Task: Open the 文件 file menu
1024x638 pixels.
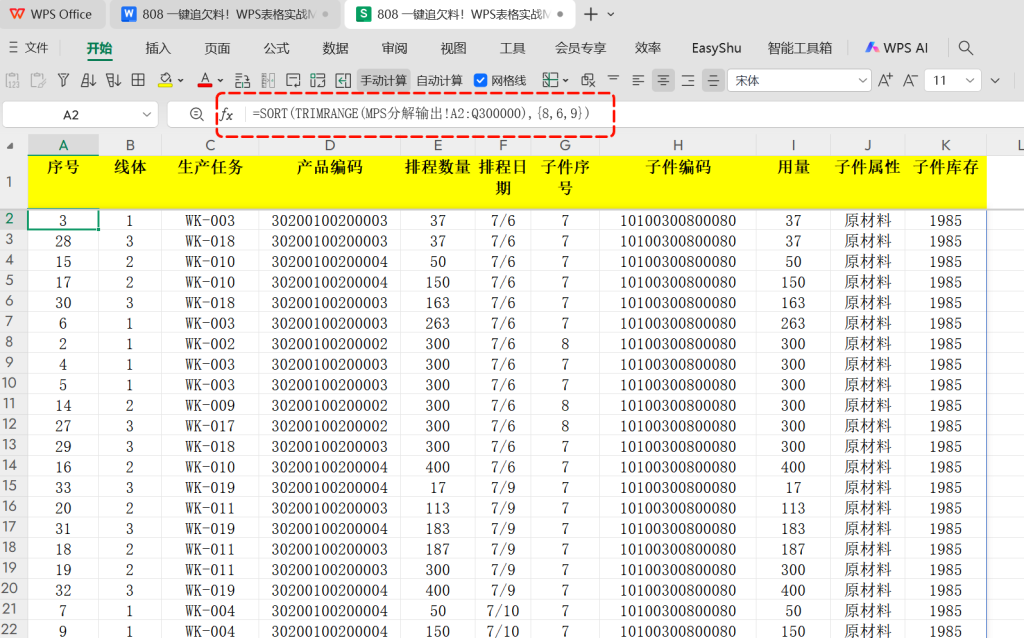Action: [29, 48]
